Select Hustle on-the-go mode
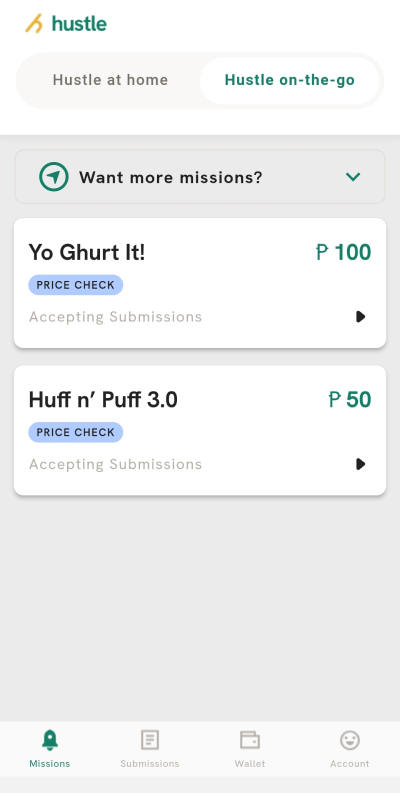The height and width of the screenshot is (793, 400). (x=290, y=80)
